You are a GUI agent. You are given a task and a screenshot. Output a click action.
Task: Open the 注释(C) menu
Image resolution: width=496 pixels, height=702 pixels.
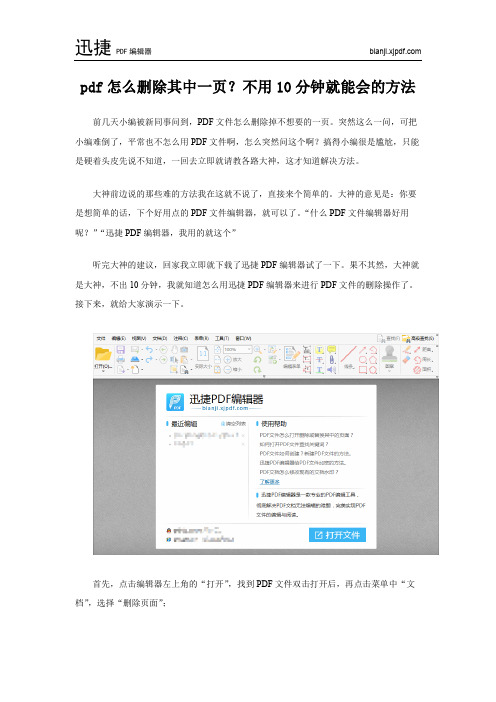tap(181, 338)
